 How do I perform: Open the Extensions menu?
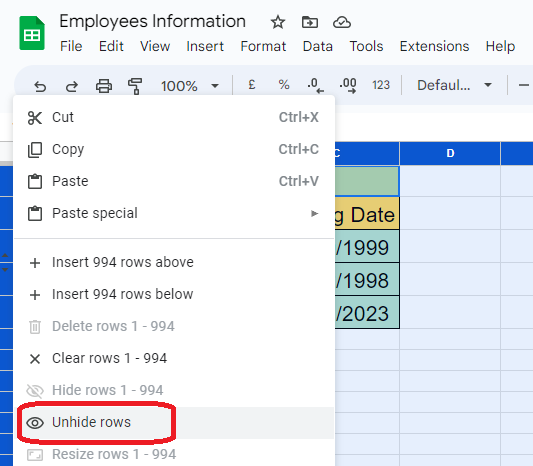point(434,46)
